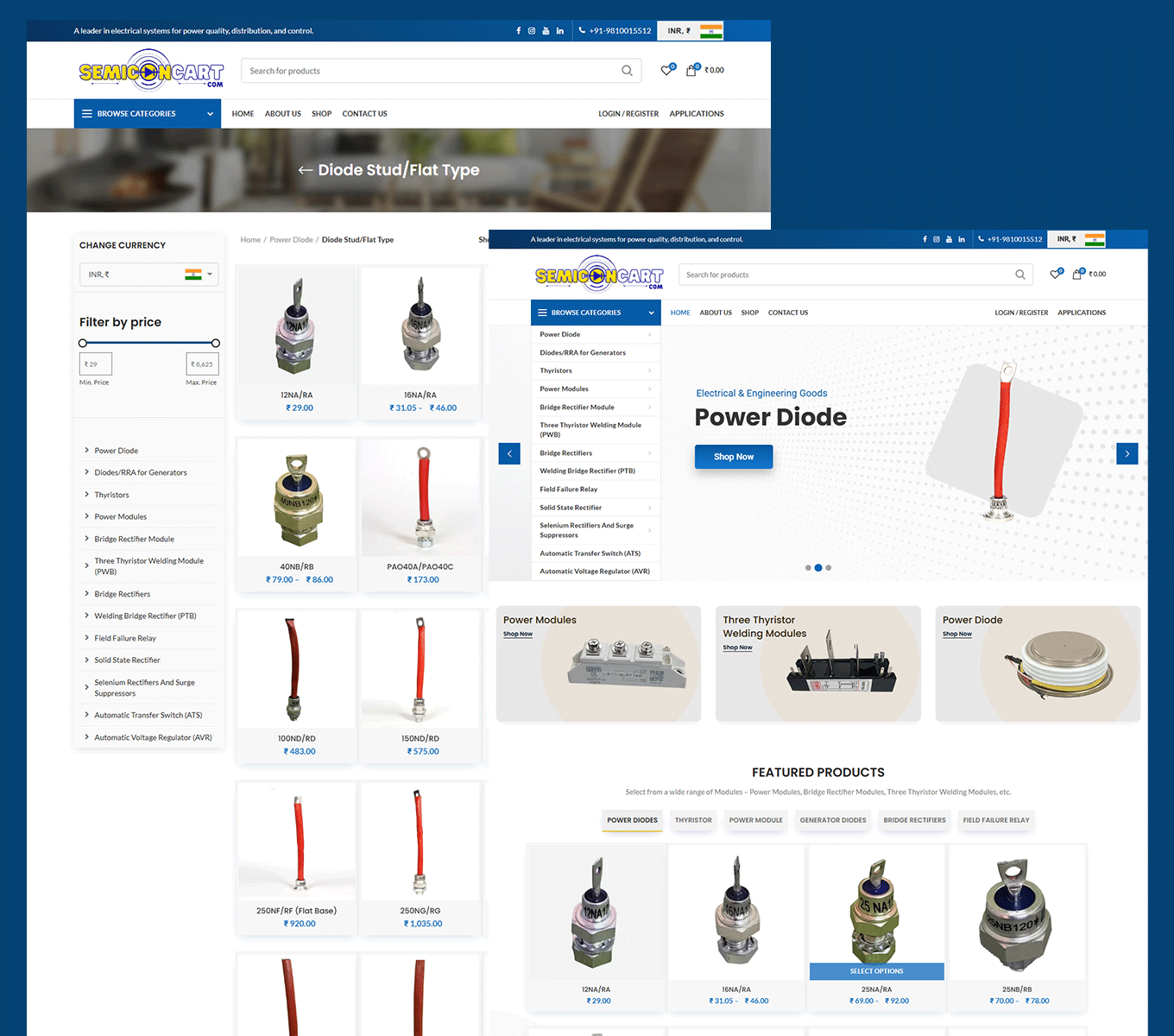Click Select Options on the 25NA/RA product
The width and height of the screenshot is (1174, 1036).
877,971
